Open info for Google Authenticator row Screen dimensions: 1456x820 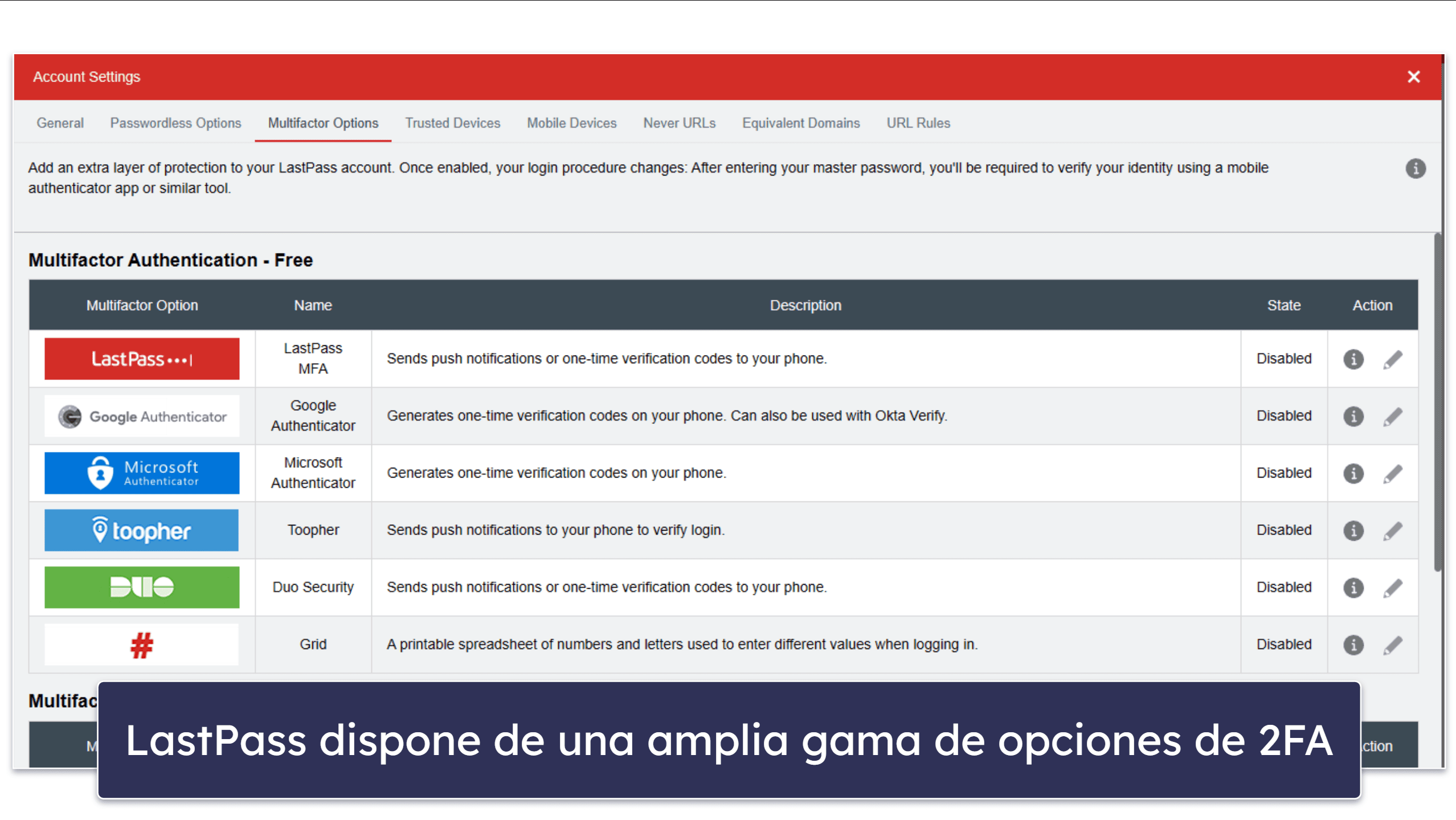pos(1353,416)
